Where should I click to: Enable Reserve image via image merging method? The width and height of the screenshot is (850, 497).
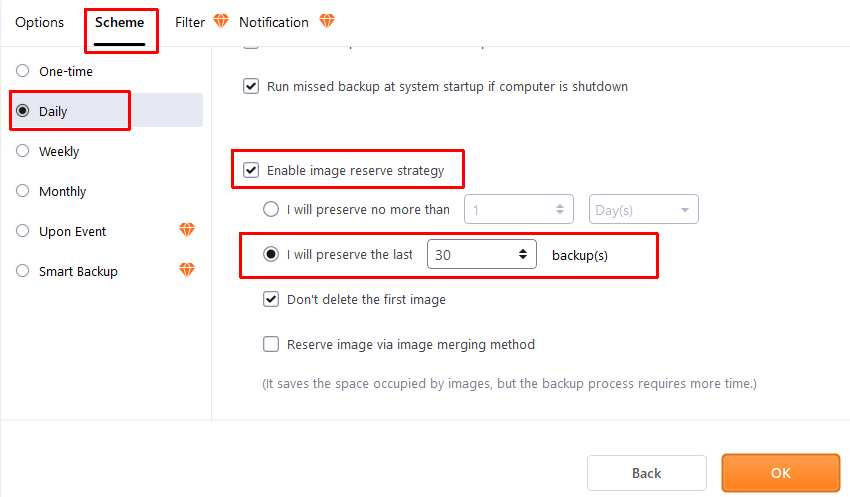pos(271,344)
